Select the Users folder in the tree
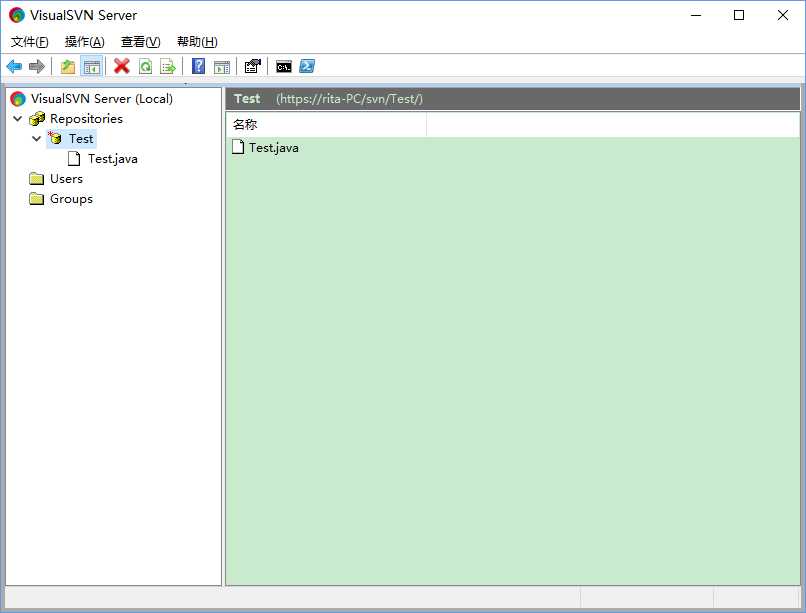Viewport: 806px width, 613px height. (66, 179)
